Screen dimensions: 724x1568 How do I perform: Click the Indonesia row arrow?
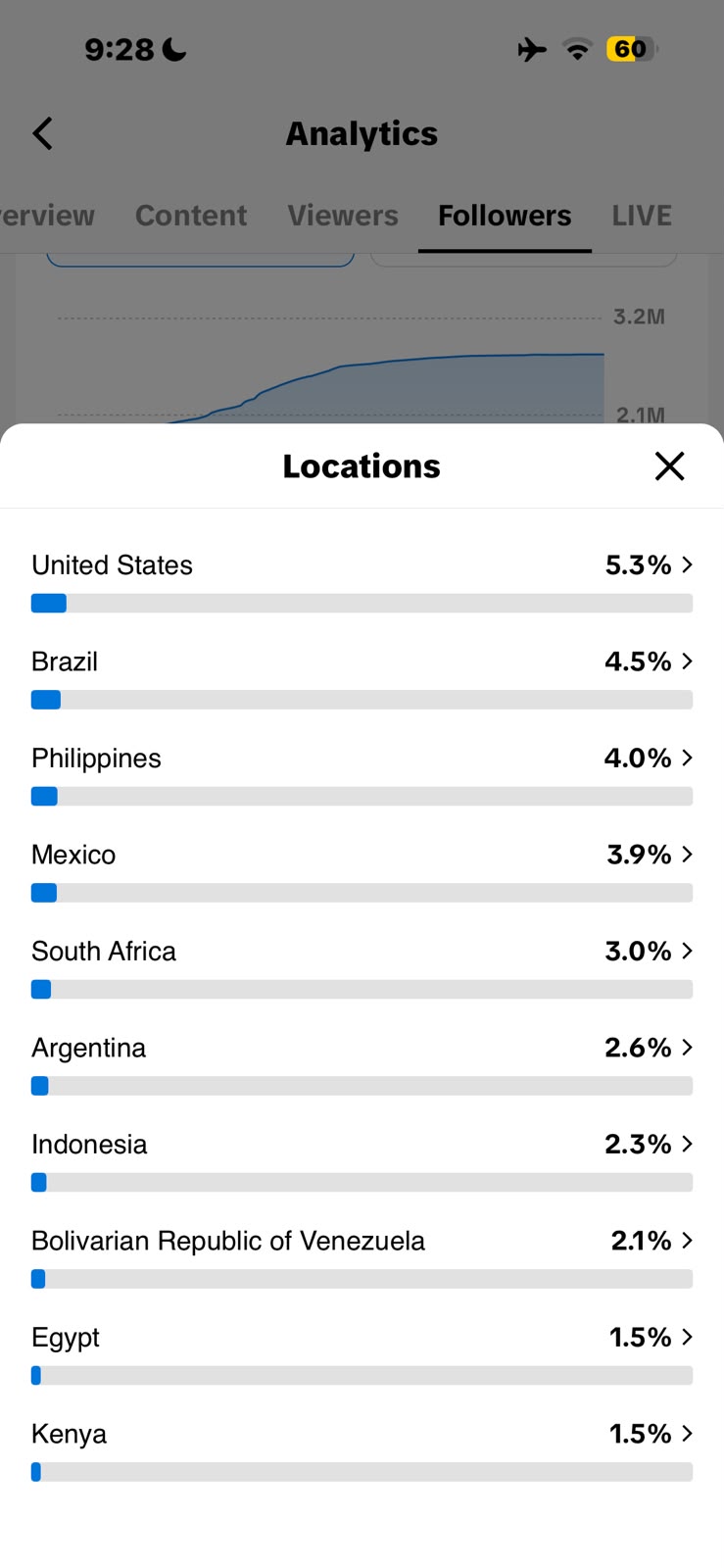pos(687,1144)
